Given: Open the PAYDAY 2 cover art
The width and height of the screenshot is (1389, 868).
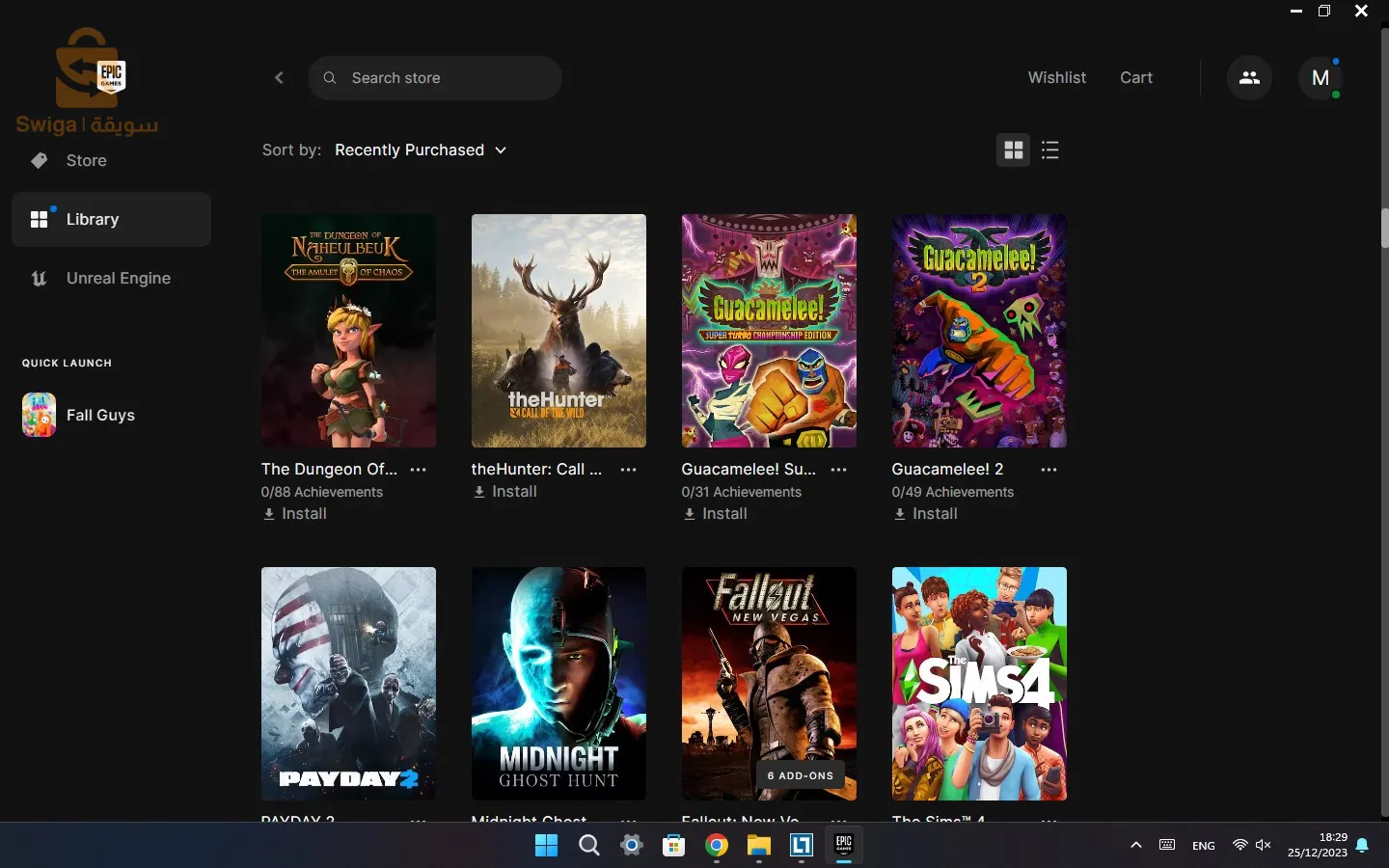Looking at the screenshot, I should [x=348, y=684].
